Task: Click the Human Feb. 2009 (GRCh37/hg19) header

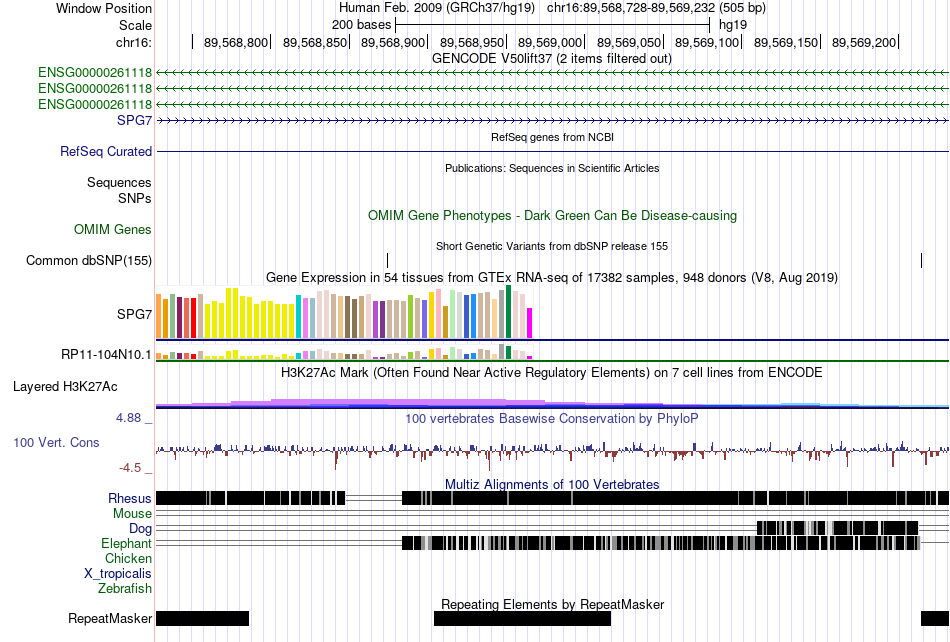Action: click(437, 8)
